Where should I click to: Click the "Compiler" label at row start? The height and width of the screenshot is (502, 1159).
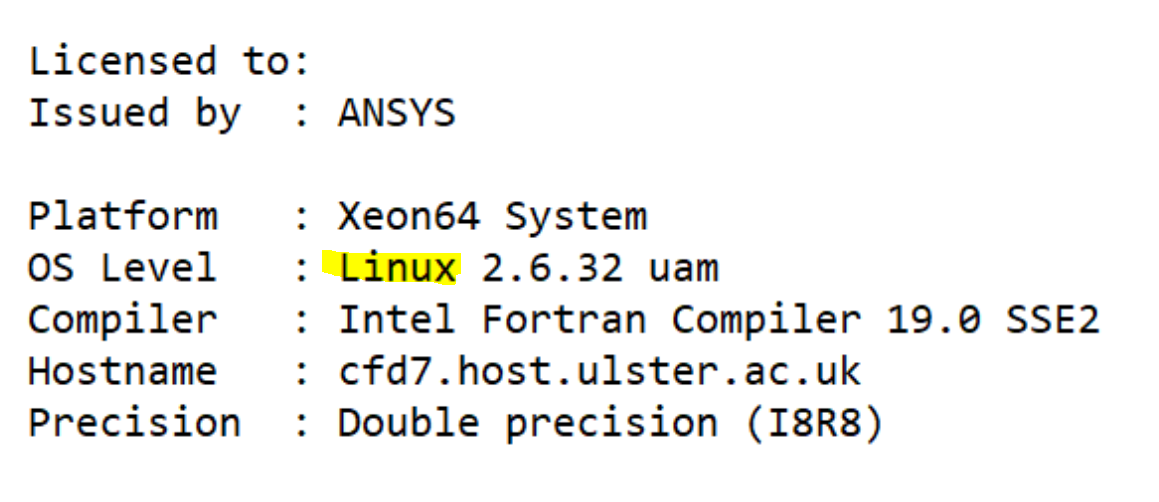click(122, 320)
